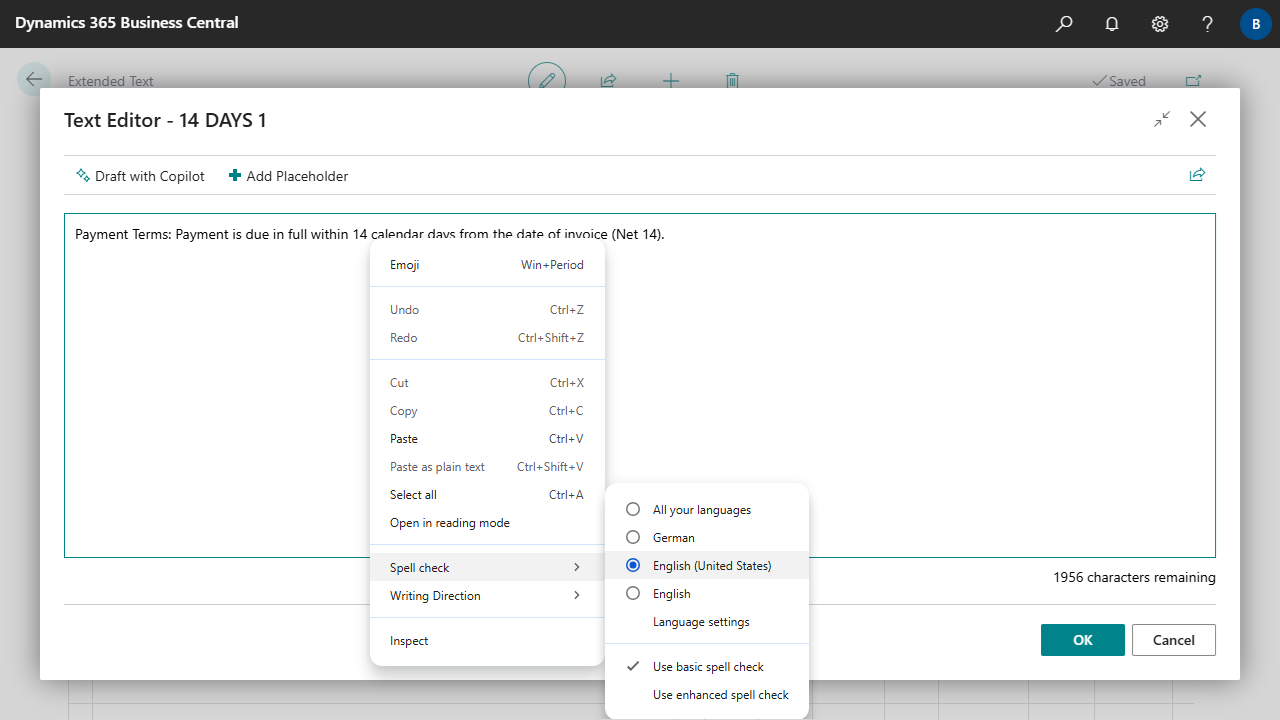The height and width of the screenshot is (720, 1280).
Task: Expand the Writing Direction submenu
Action: pos(487,596)
